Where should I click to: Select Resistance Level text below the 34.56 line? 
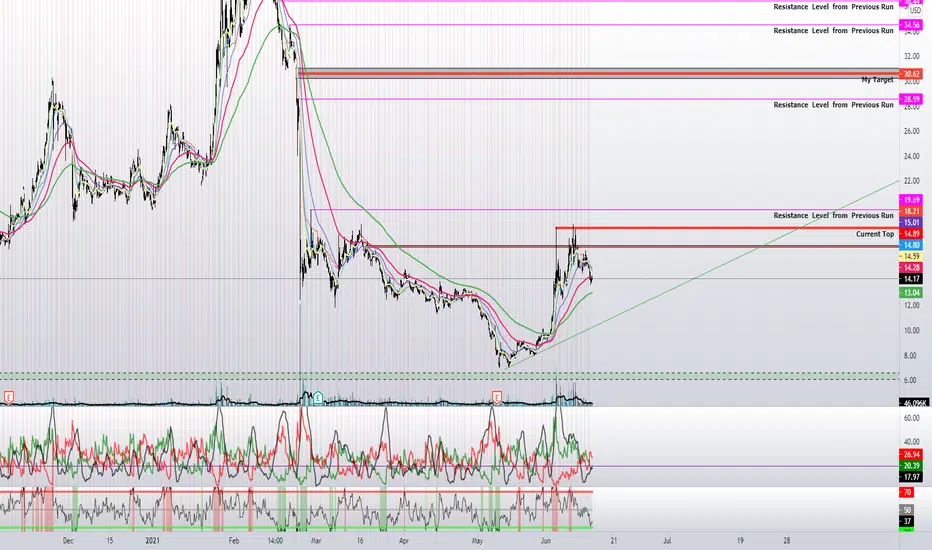tap(833, 30)
